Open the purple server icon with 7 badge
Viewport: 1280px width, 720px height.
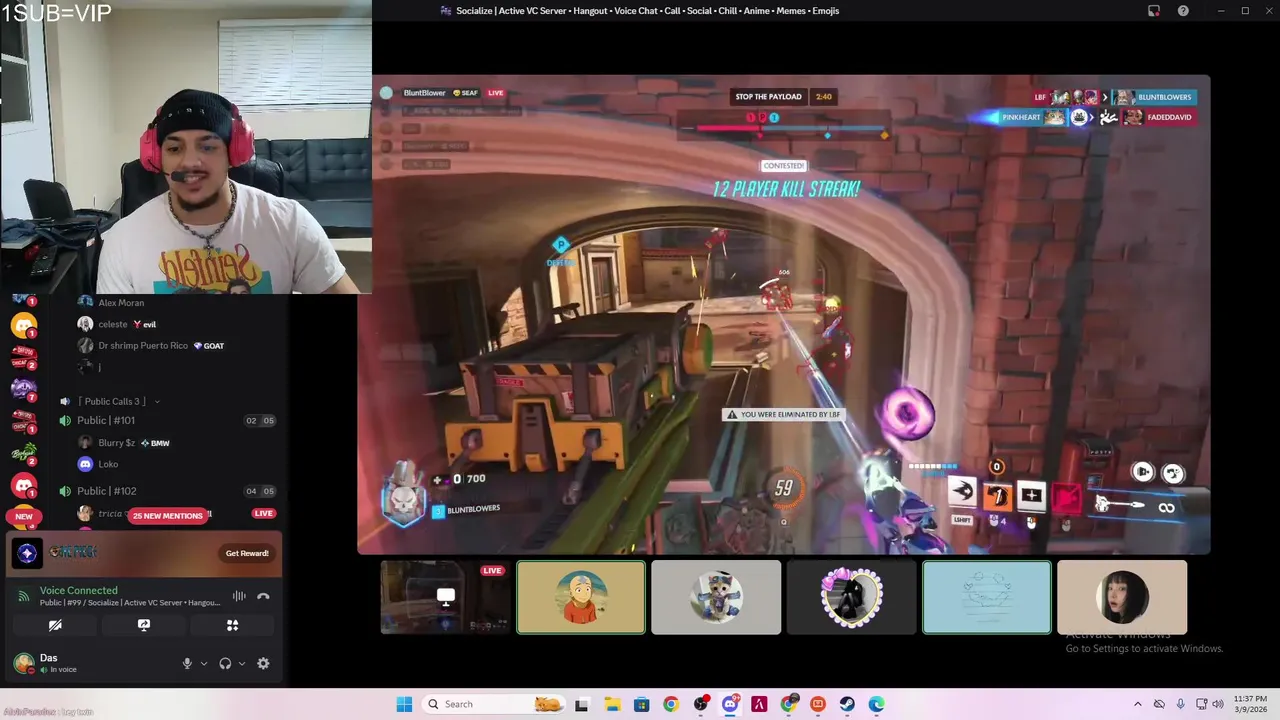(24, 388)
